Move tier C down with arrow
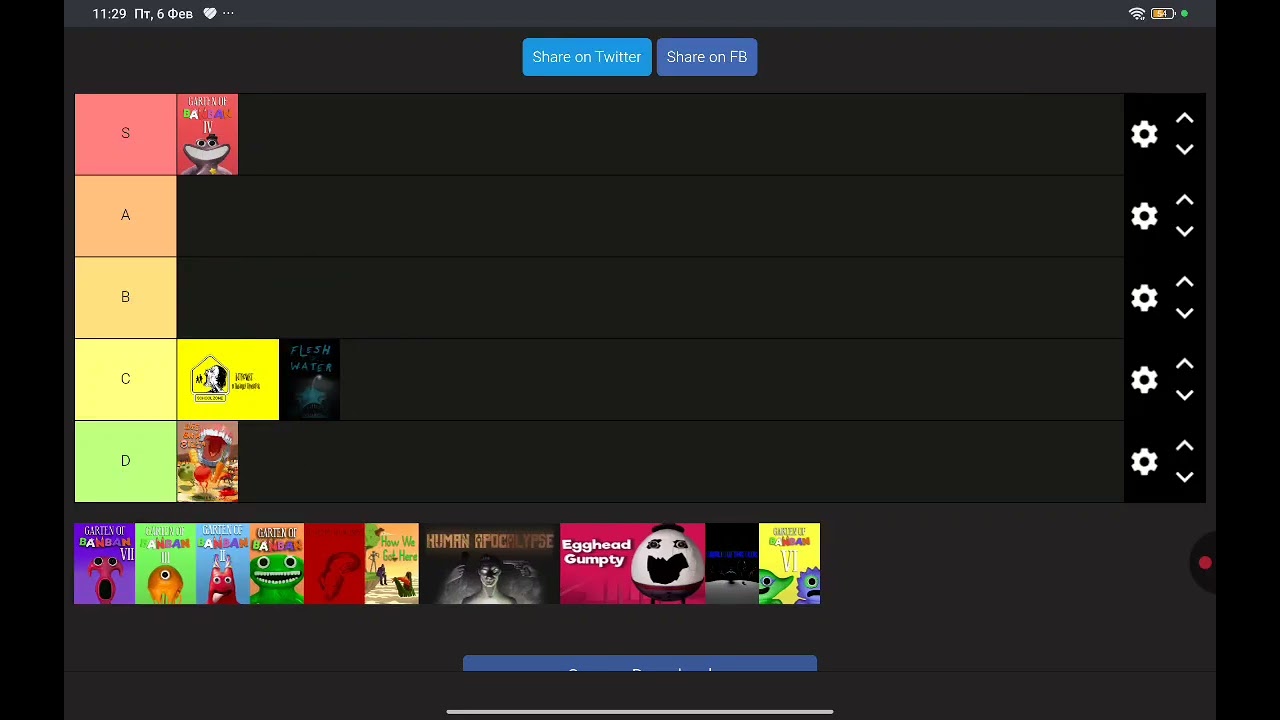1280x720 pixels. pos(1185,395)
